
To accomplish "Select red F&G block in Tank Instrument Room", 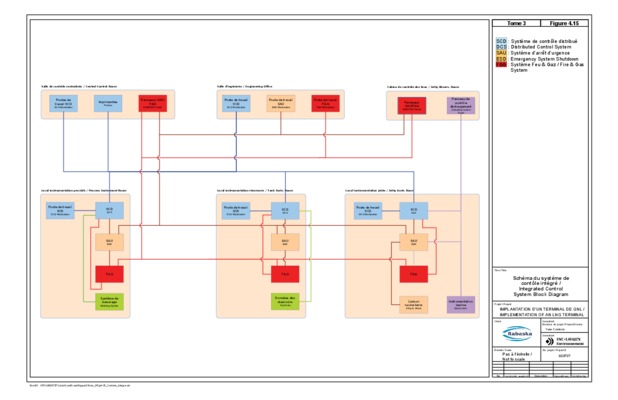I will pos(285,274).
